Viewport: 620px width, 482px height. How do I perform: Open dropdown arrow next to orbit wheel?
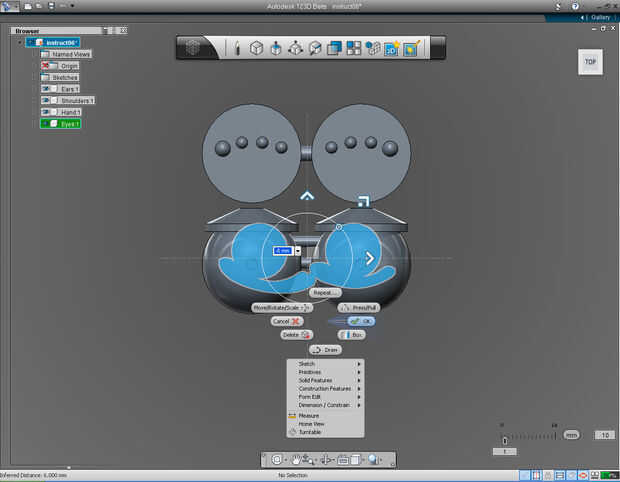(x=286, y=460)
